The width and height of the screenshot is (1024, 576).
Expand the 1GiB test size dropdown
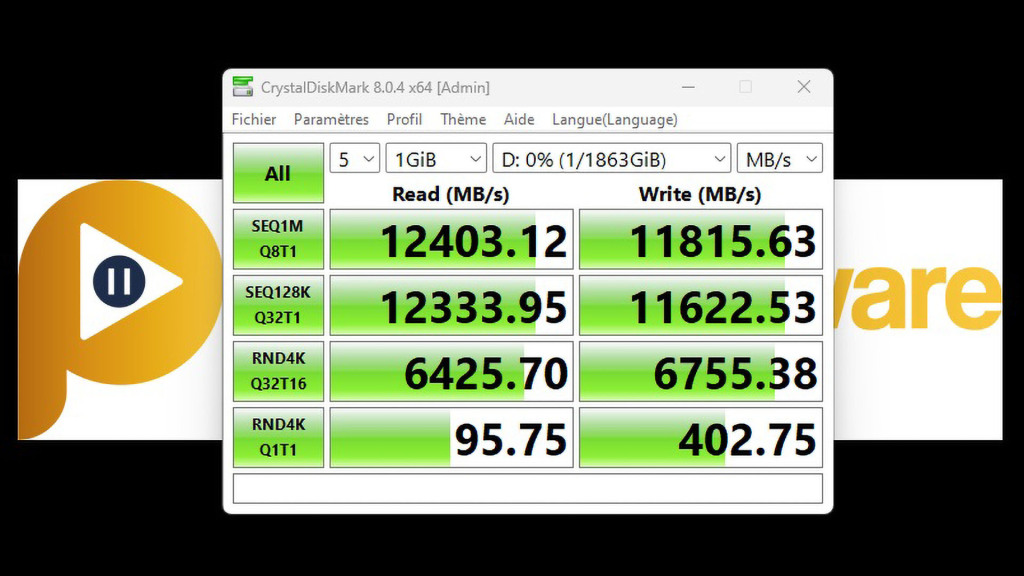click(x=436, y=159)
